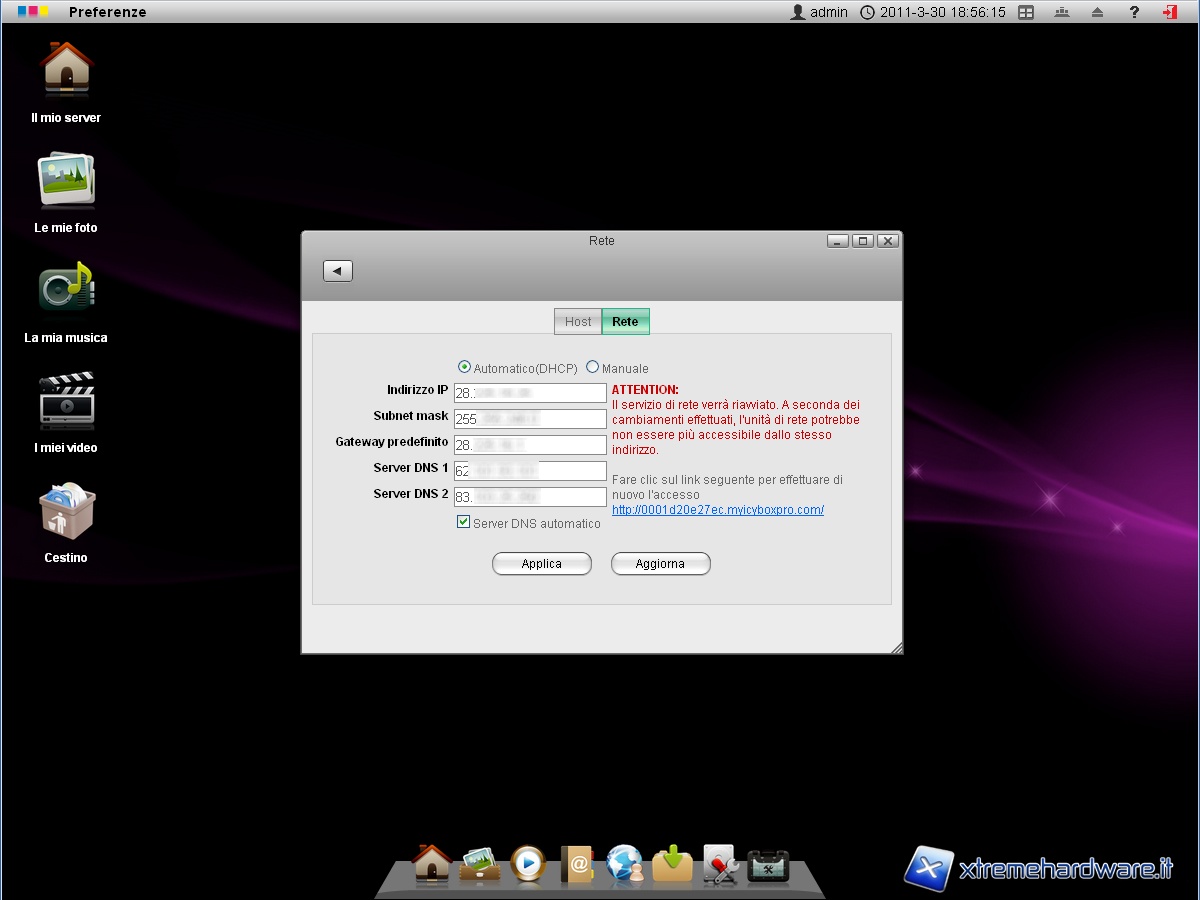Click the download folder icon in the dock
Screen dimensions: 1200x900
tap(673, 863)
